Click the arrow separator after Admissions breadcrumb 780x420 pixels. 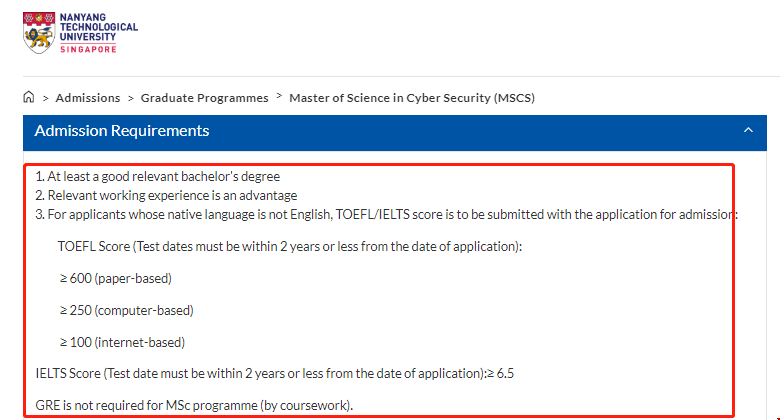[130, 98]
